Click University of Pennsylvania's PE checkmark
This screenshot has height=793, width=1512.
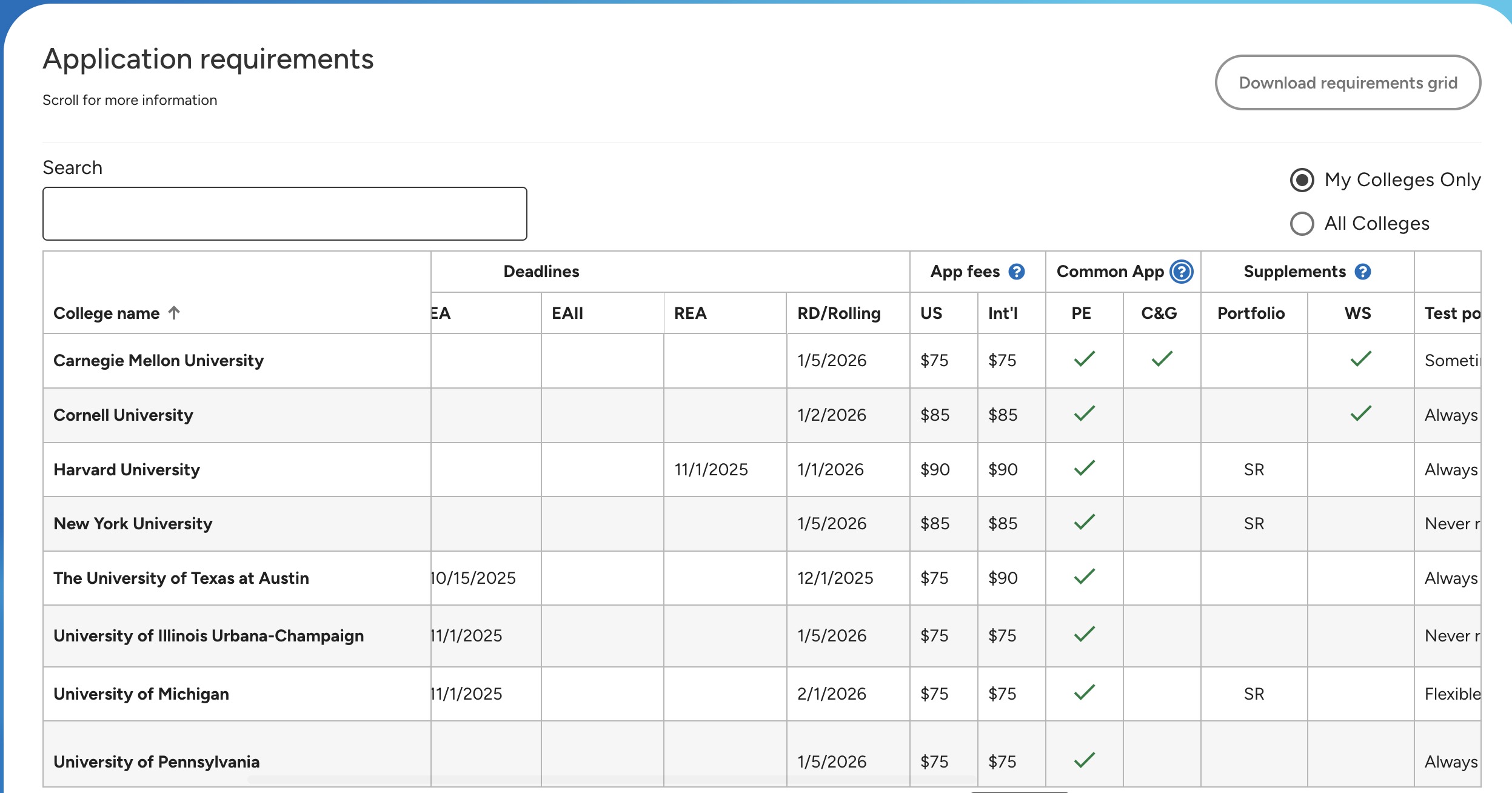coord(1085,760)
